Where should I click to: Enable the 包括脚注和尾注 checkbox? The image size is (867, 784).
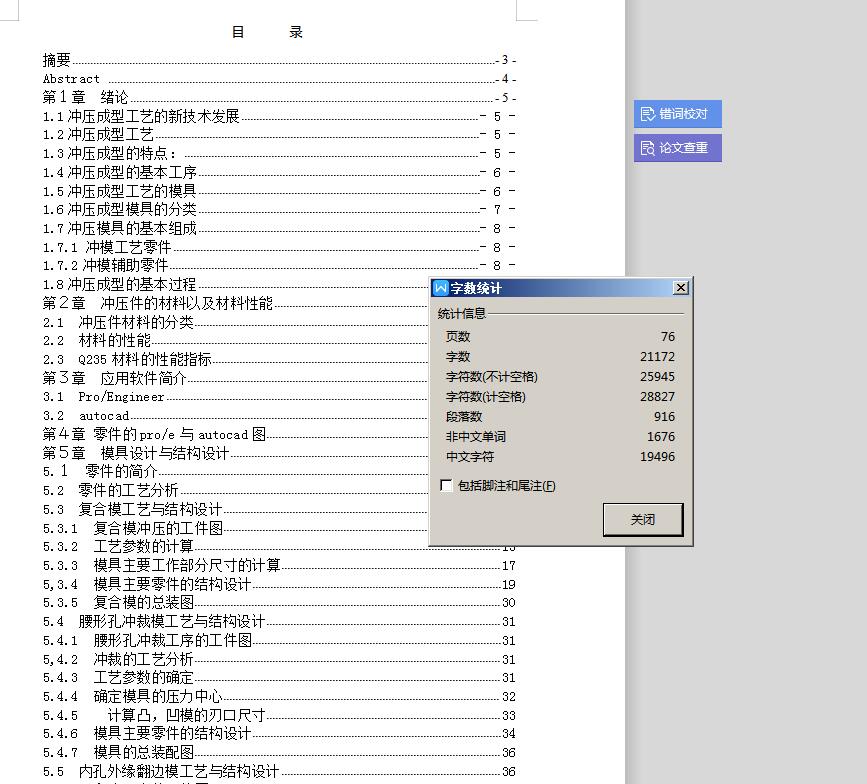point(446,486)
